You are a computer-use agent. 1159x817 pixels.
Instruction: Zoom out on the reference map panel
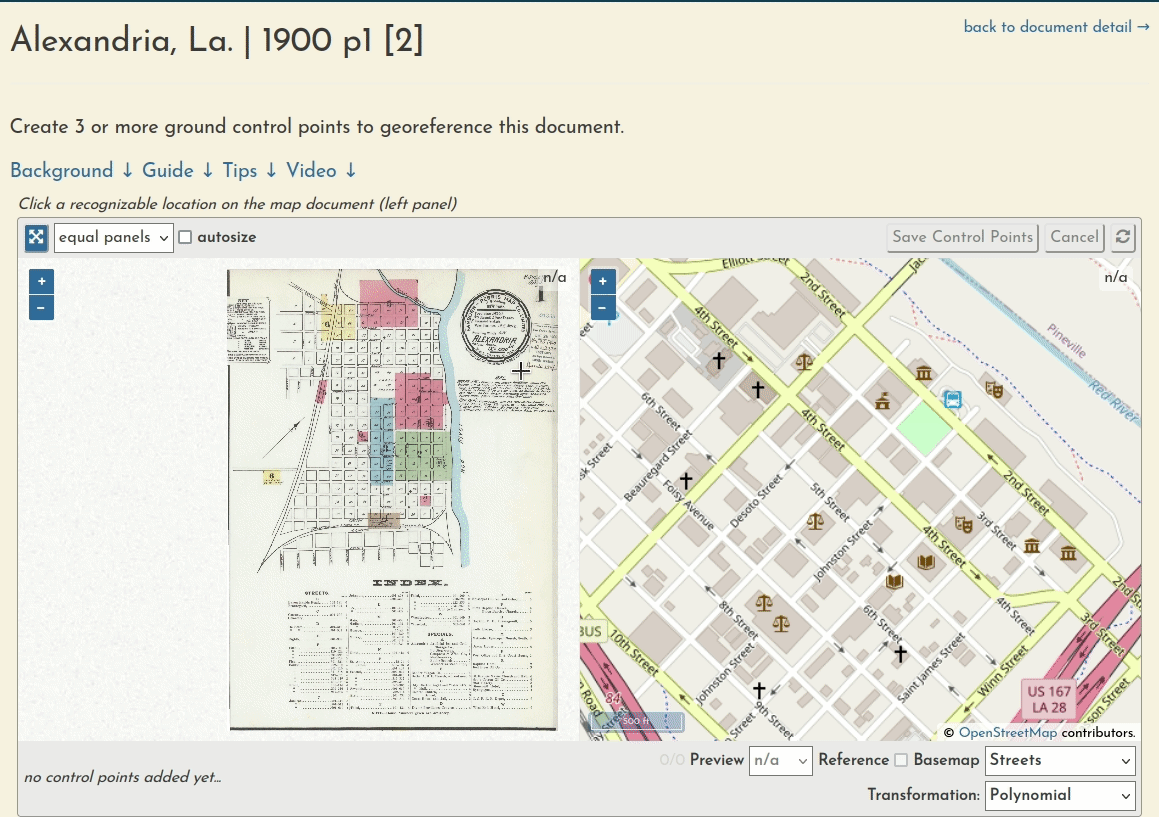603,307
